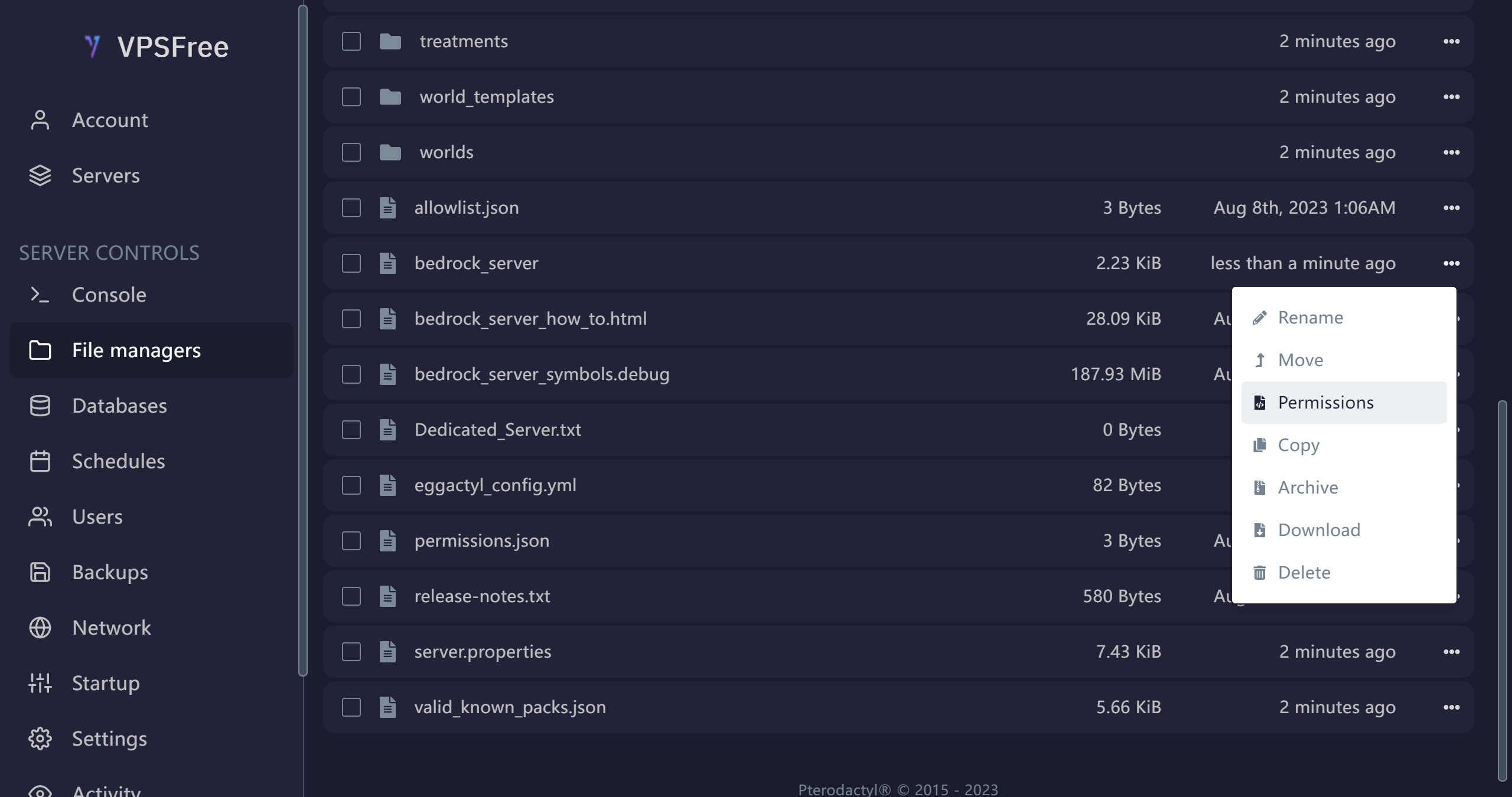This screenshot has width=1512, height=797.
Task: Expand the actions menu for server.properties
Action: tap(1451, 652)
